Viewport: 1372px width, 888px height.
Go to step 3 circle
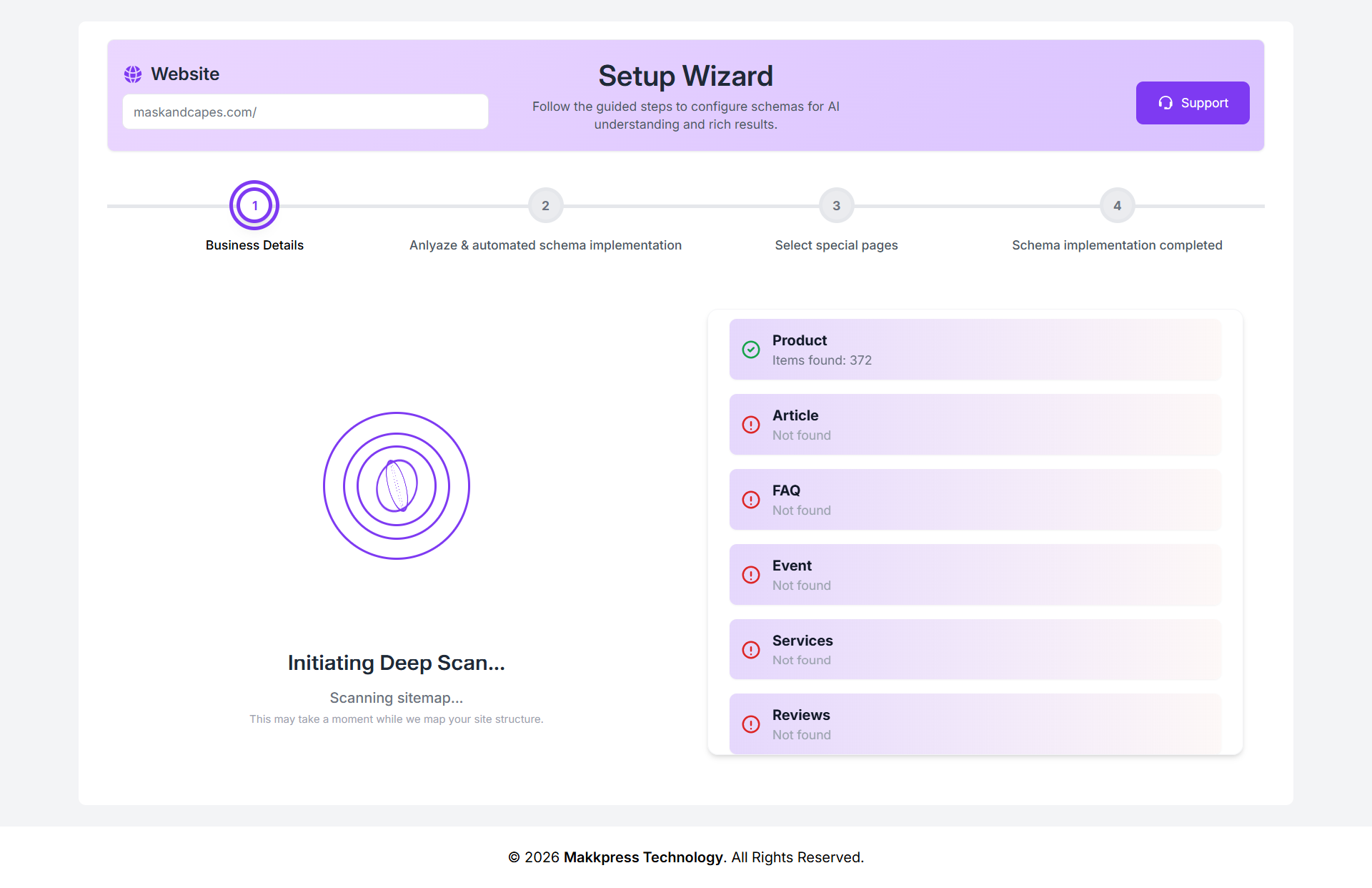point(836,206)
